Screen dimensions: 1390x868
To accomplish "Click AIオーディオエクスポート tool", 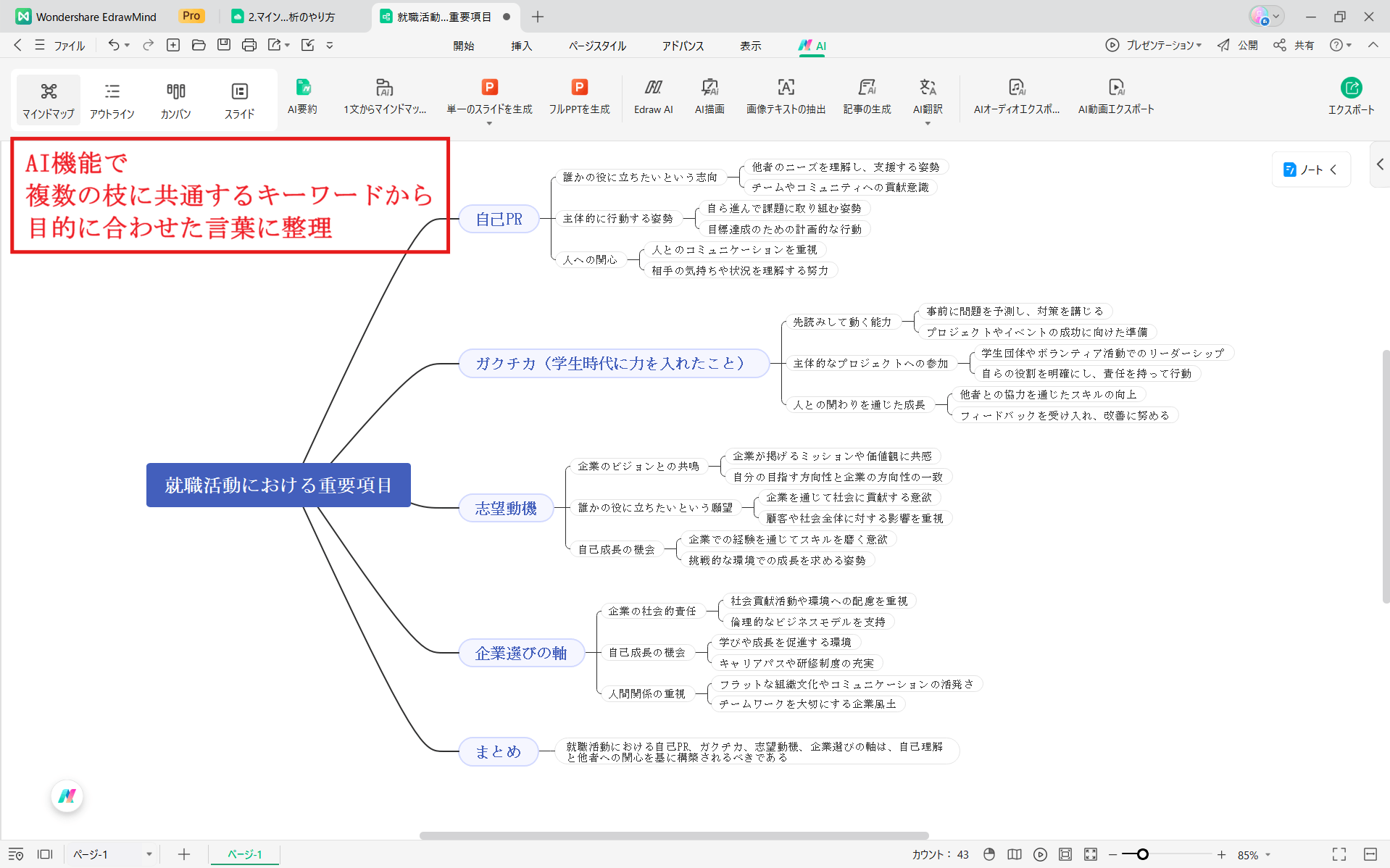I will coord(1017,97).
